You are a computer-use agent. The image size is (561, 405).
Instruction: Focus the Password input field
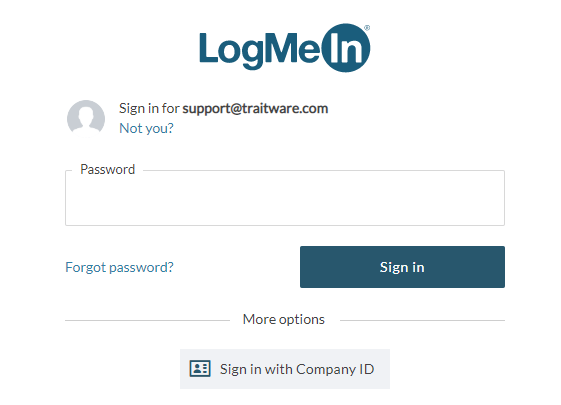tap(285, 198)
